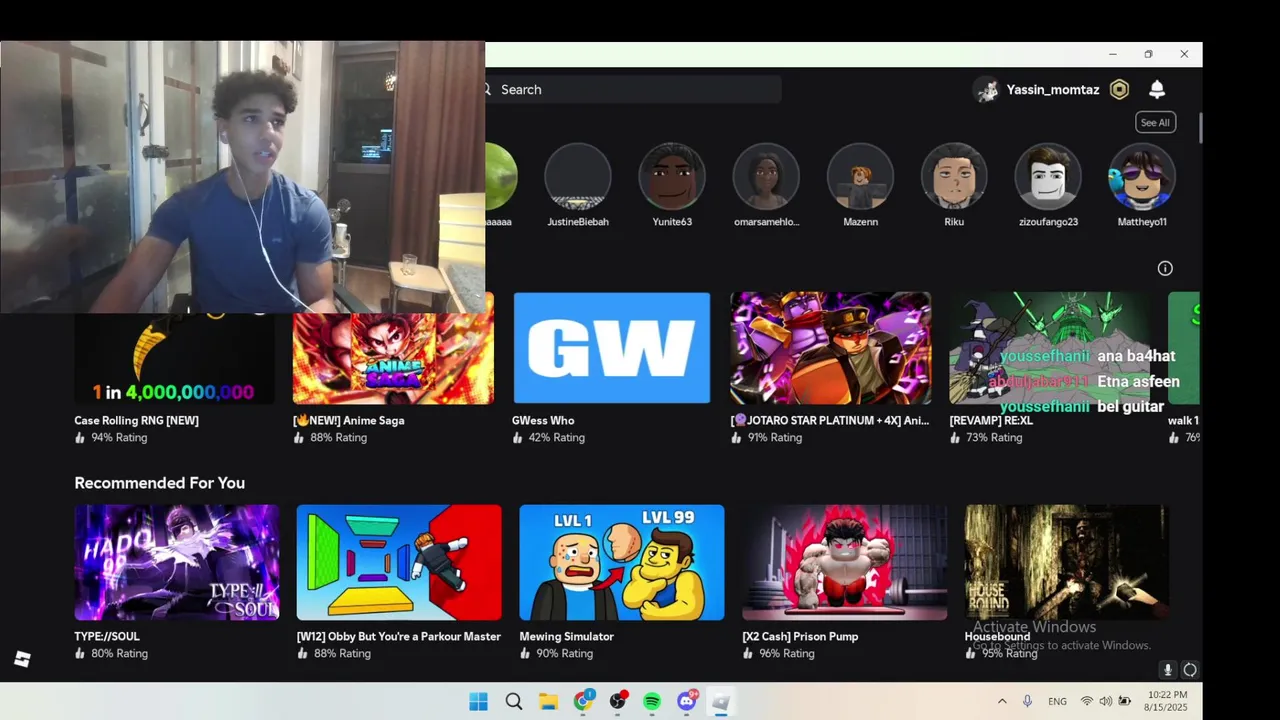1280x720 pixels.
Task: Open friend JustineBiebah's avatar
Action: [x=578, y=176]
